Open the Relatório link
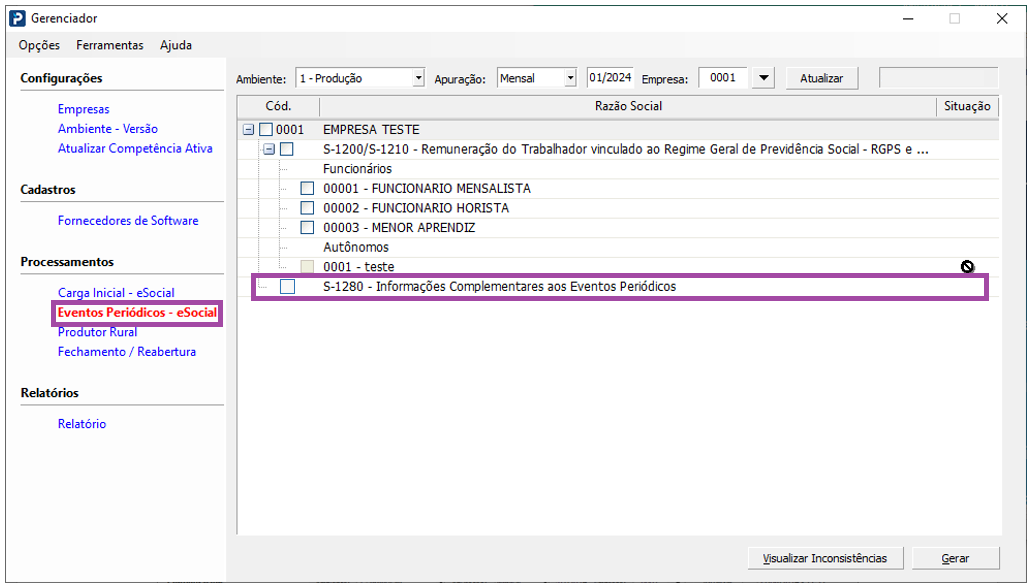This screenshot has height=587, width=1030. point(82,424)
